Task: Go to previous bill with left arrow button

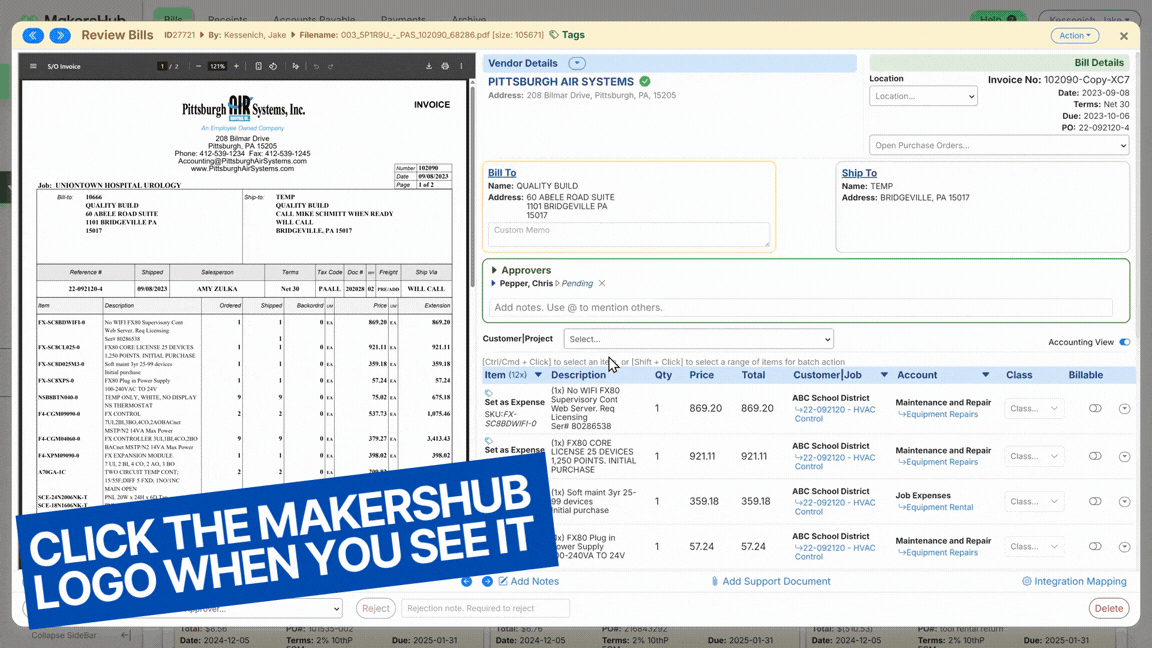Action: point(33,35)
